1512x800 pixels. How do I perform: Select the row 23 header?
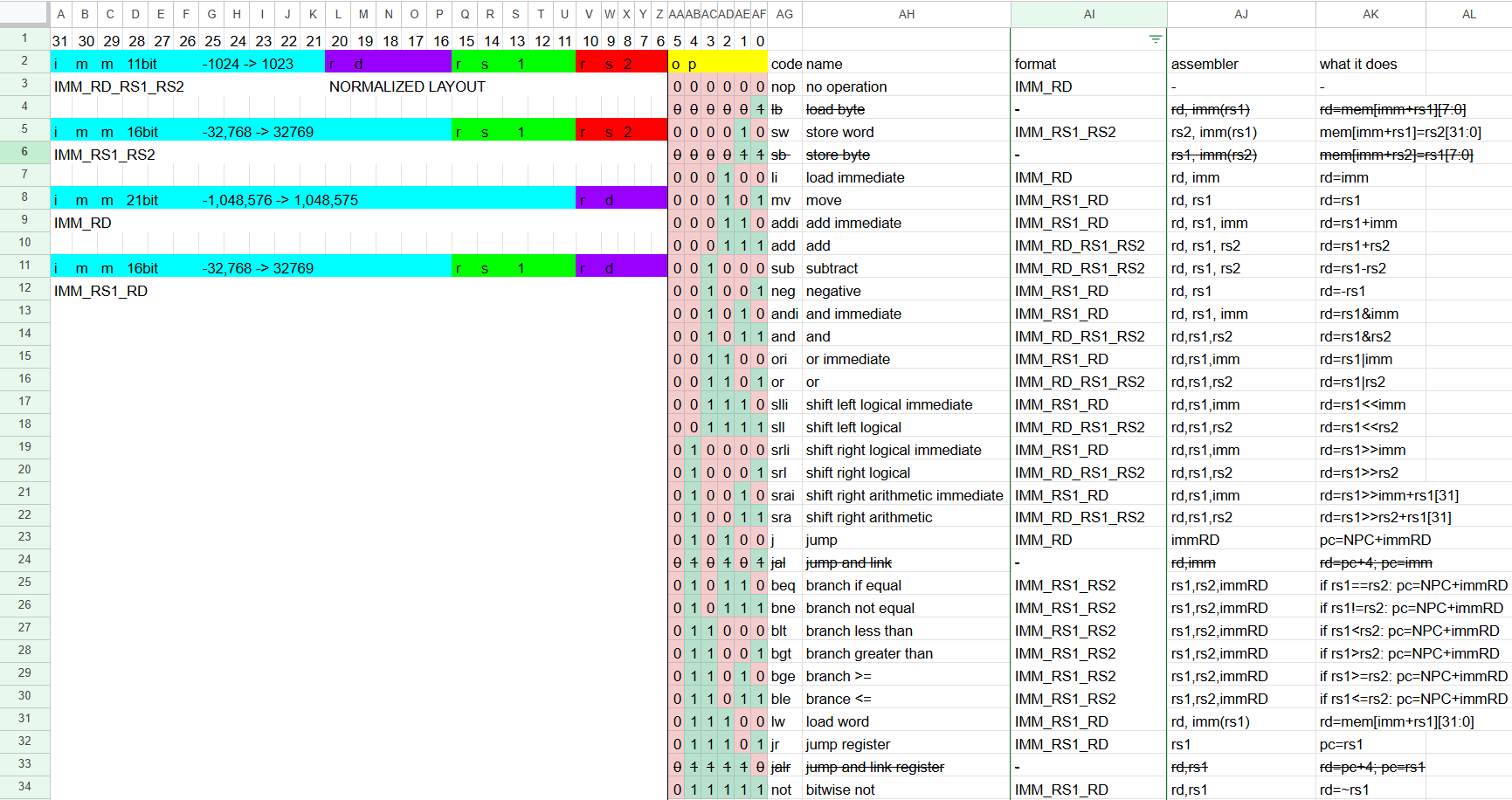(24, 537)
